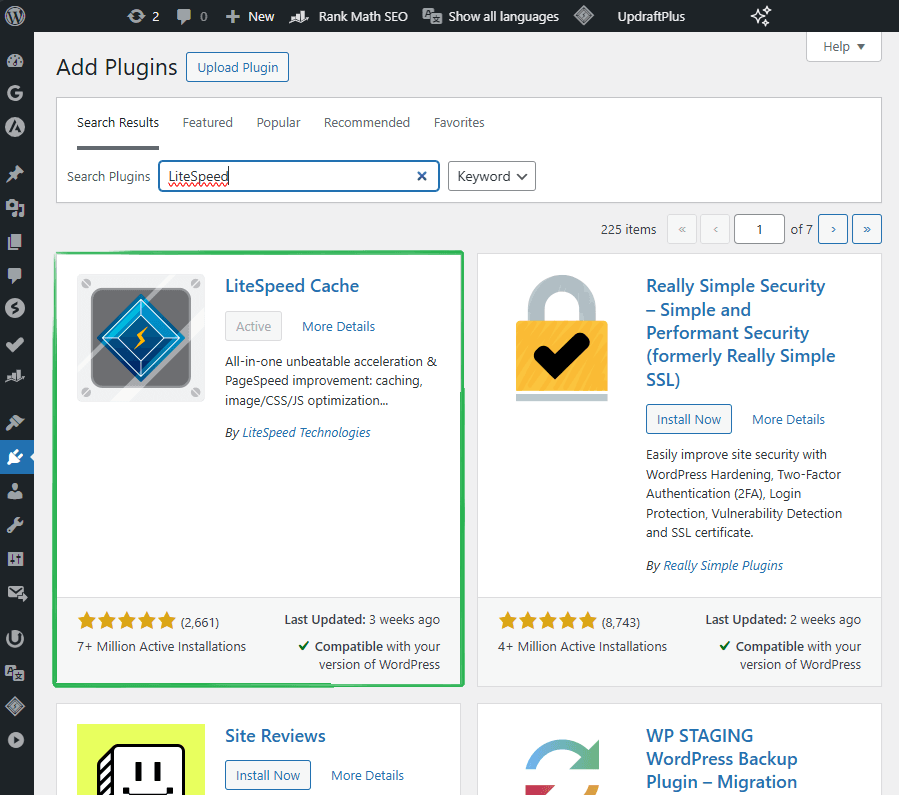Click the Upload Plugin button
The width and height of the screenshot is (899, 795).
point(237,67)
